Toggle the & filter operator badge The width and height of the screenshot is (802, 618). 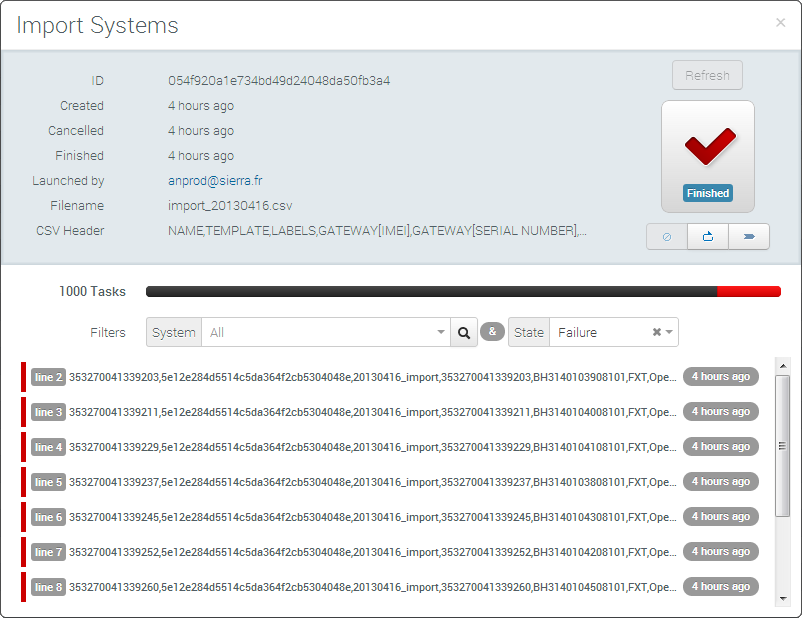coord(492,332)
